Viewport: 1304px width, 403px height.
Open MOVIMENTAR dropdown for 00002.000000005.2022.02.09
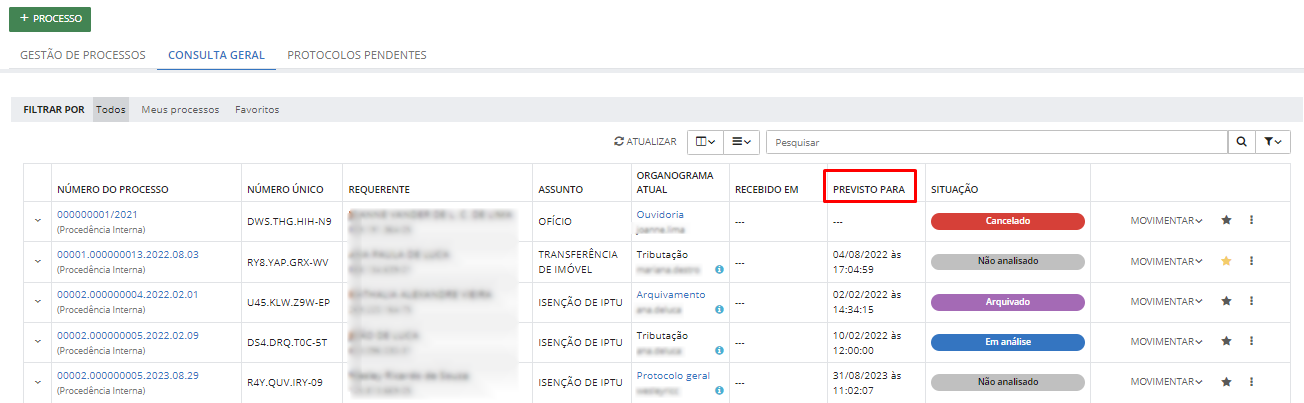[x=1166, y=341]
